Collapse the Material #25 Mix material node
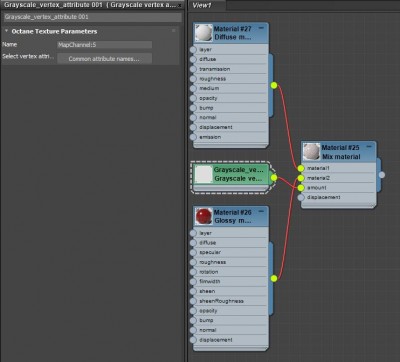 tap(369, 147)
